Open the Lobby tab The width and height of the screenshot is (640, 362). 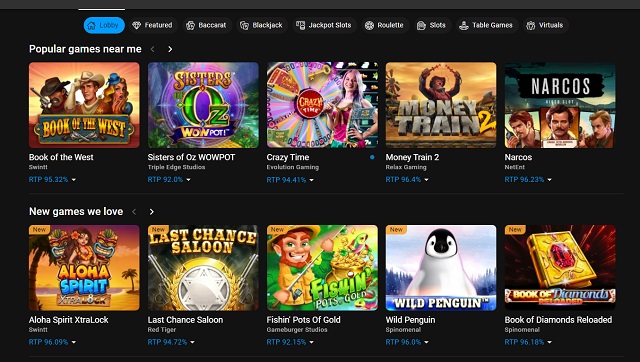pyautogui.click(x=104, y=25)
